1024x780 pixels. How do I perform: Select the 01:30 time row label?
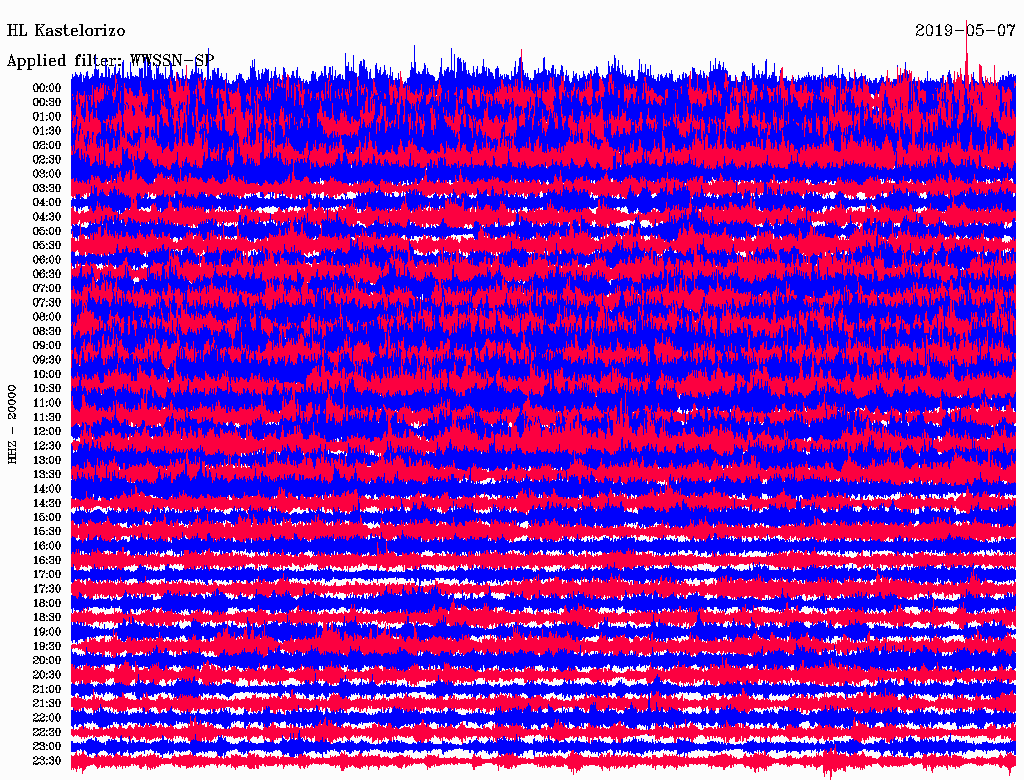click(x=47, y=131)
